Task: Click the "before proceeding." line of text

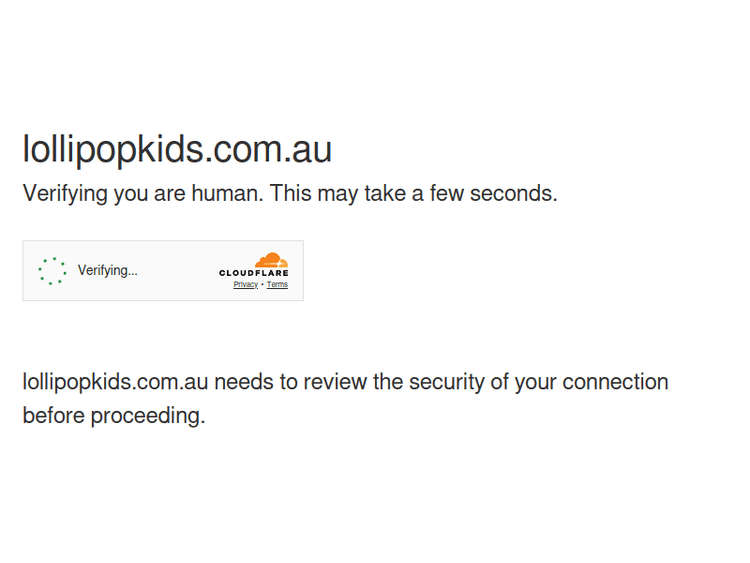Action: [x=114, y=416]
